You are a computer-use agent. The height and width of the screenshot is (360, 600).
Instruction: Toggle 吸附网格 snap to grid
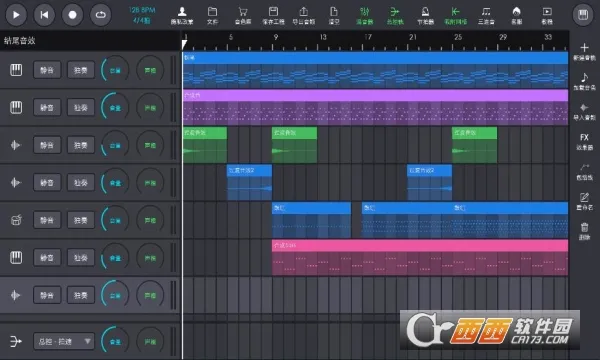point(455,16)
